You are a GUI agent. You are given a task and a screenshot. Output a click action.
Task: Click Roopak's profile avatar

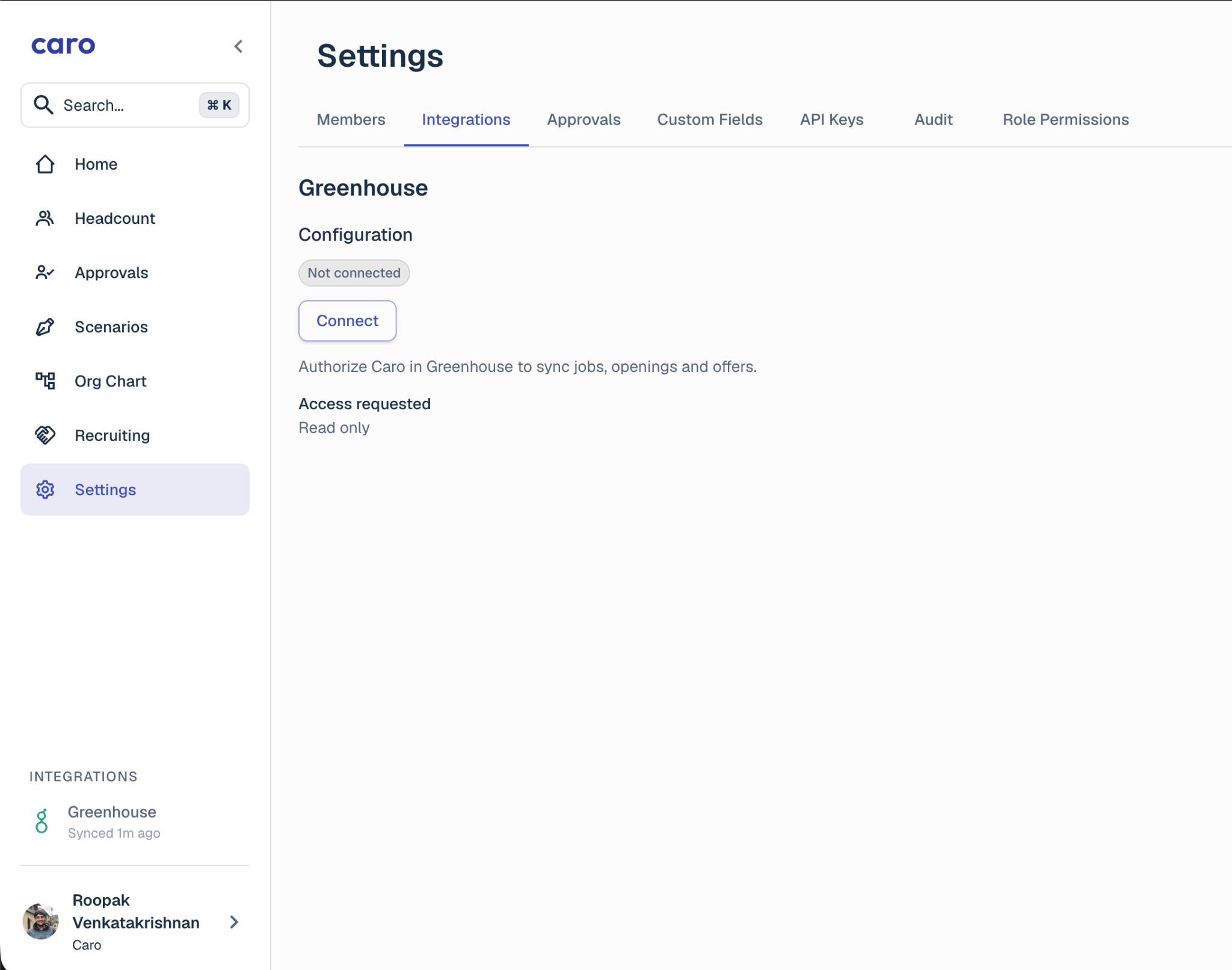pyautogui.click(x=41, y=921)
